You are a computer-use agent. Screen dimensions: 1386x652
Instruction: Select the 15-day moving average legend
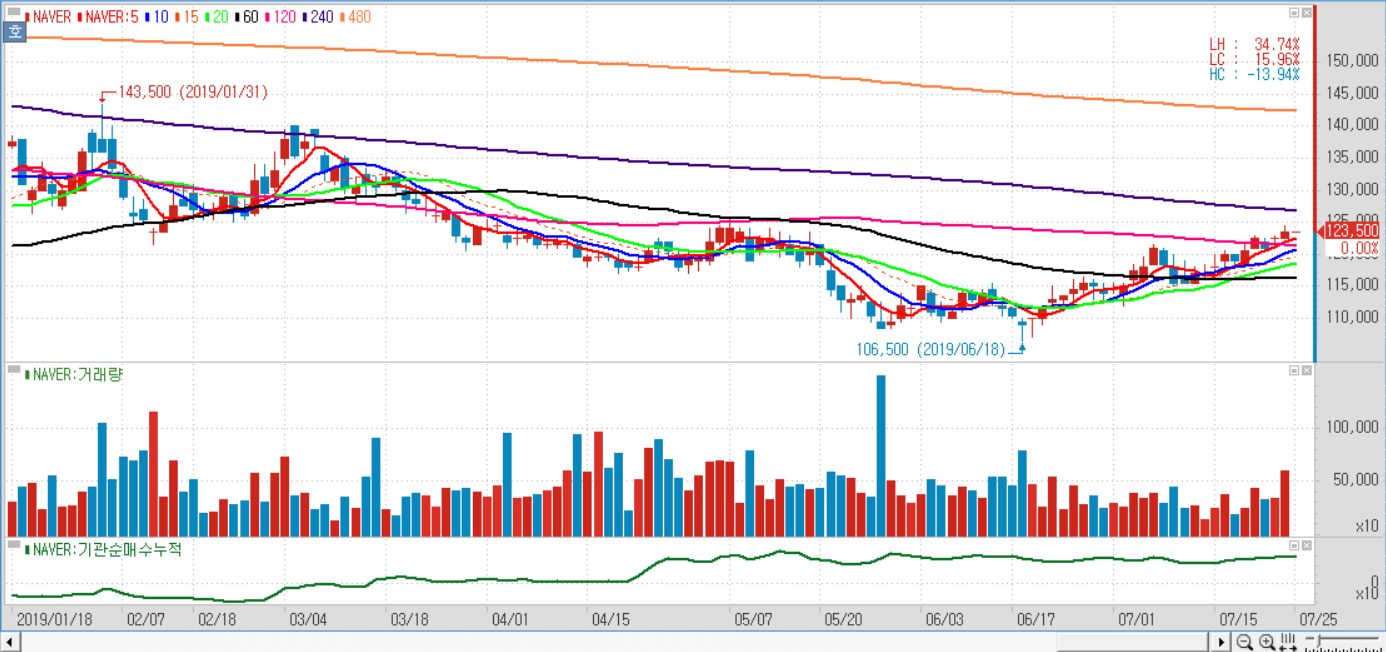[186, 16]
